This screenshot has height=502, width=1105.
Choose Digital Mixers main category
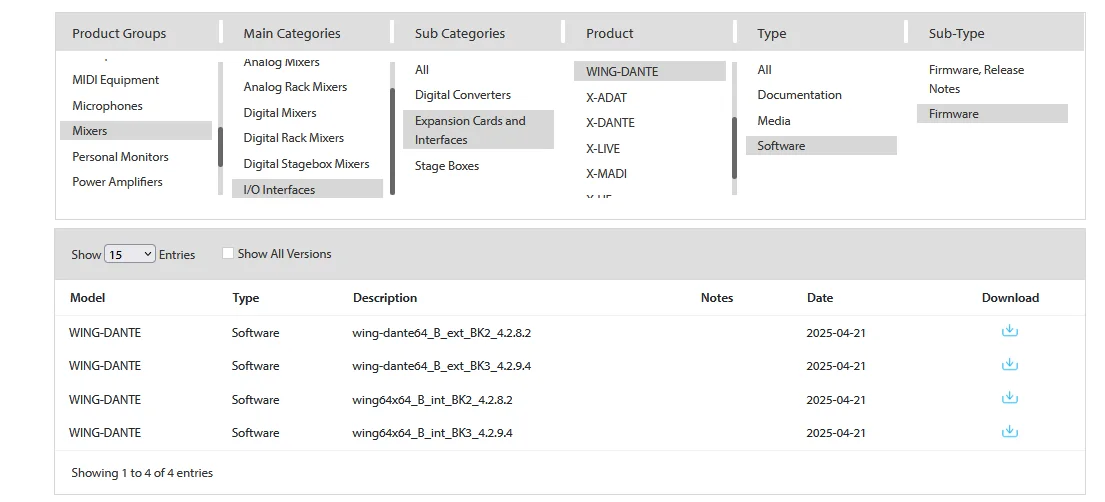[280, 113]
